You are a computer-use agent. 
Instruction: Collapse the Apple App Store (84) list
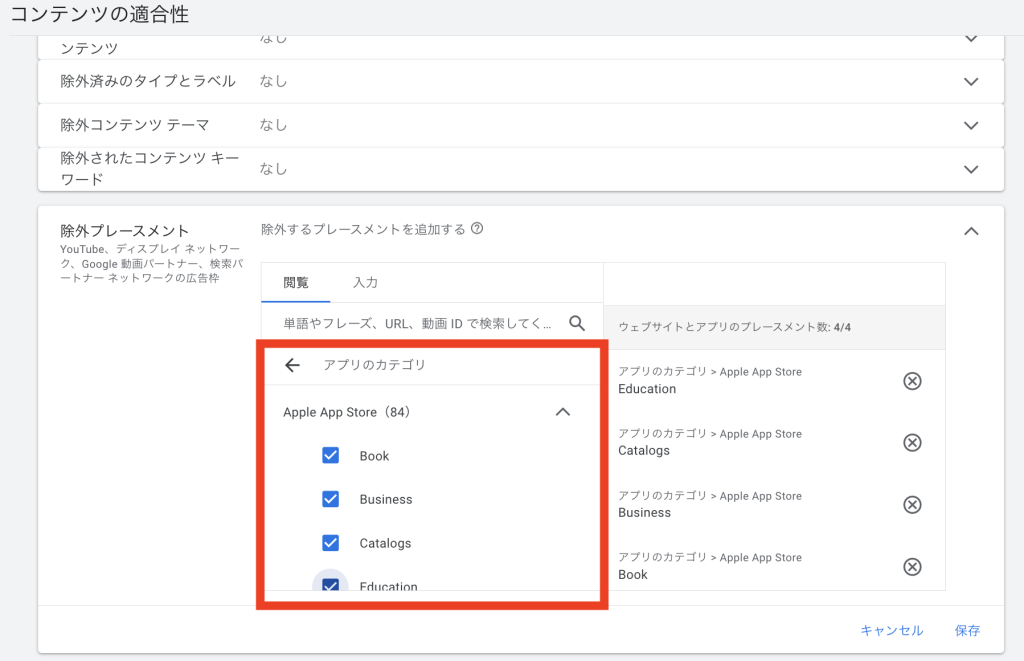[563, 412]
